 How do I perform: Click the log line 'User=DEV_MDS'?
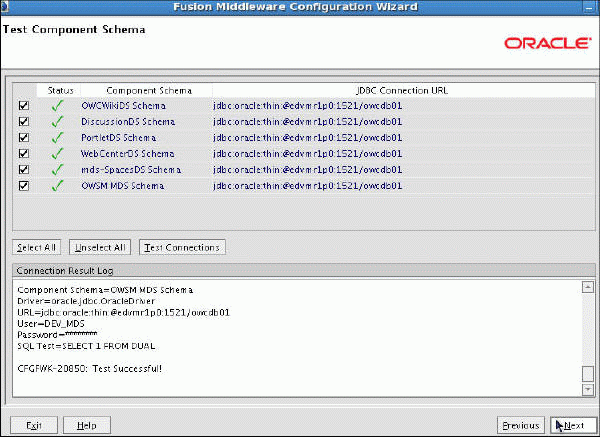(x=51, y=324)
